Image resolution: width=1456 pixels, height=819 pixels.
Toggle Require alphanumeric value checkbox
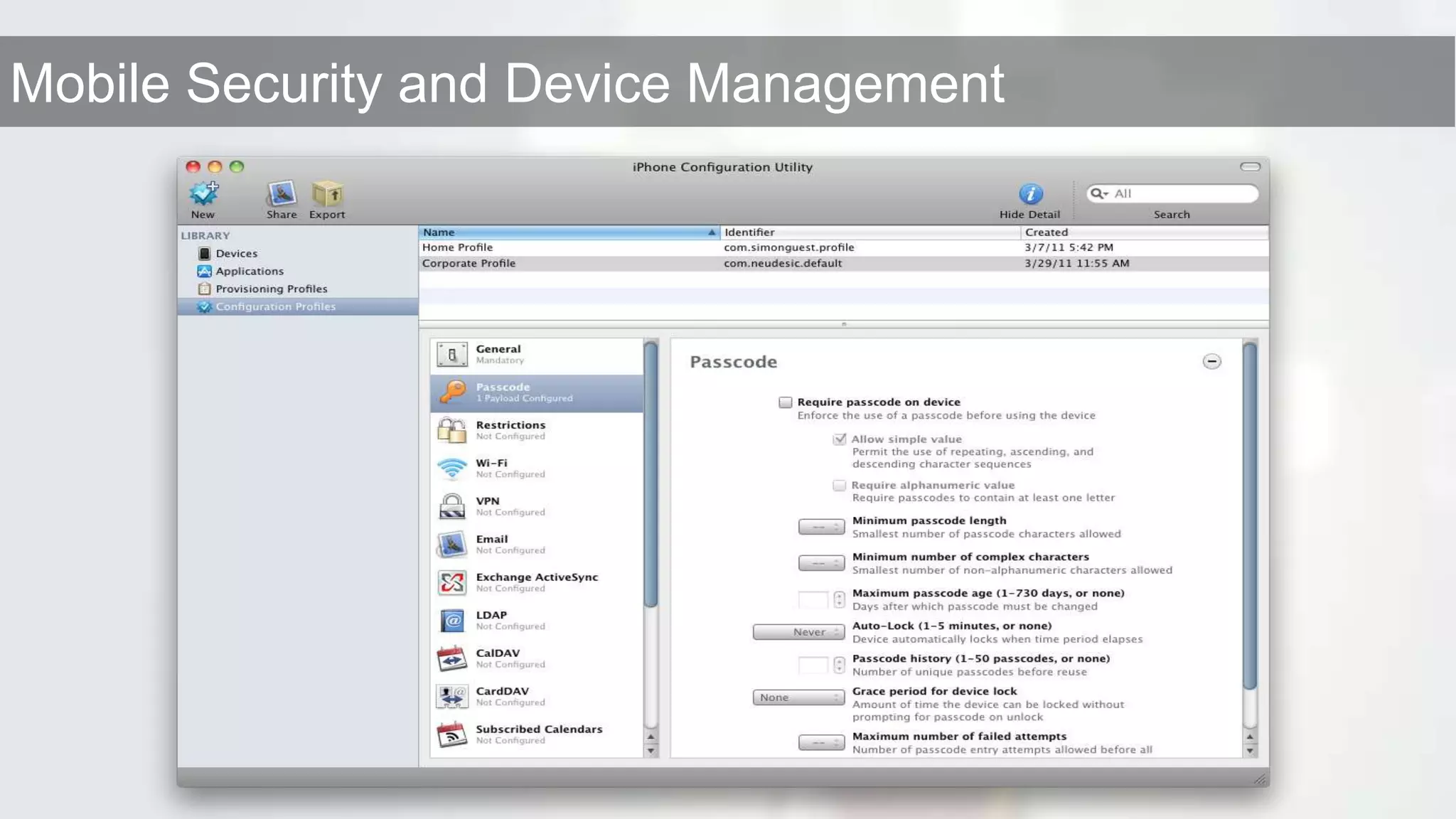pos(840,486)
